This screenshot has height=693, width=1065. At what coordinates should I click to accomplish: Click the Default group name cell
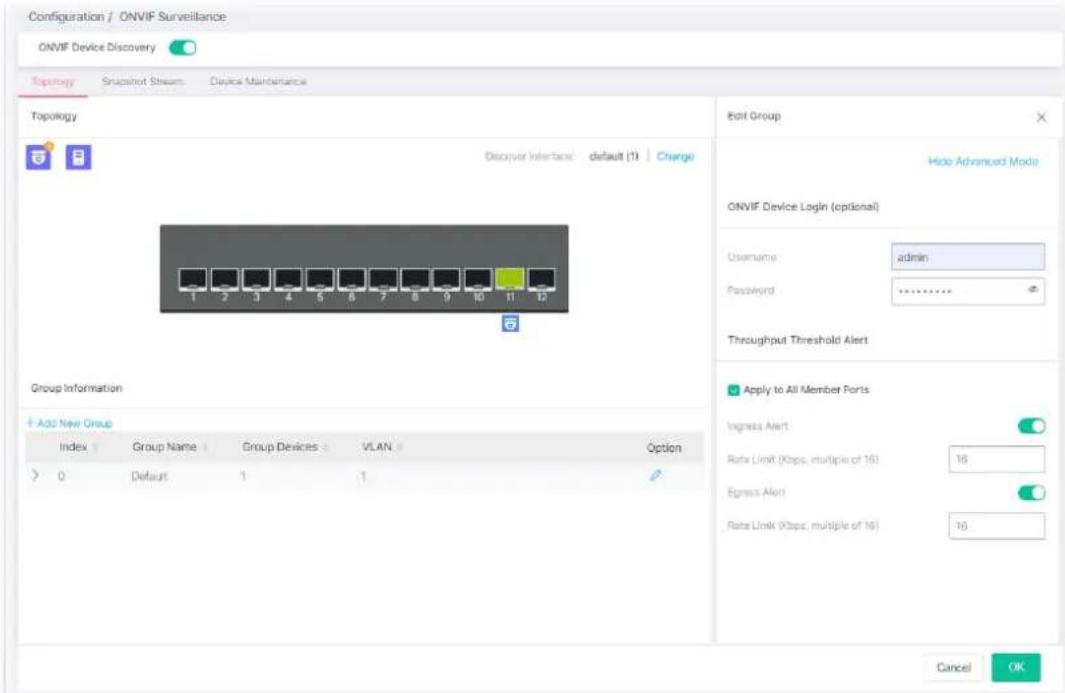click(149, 476)
